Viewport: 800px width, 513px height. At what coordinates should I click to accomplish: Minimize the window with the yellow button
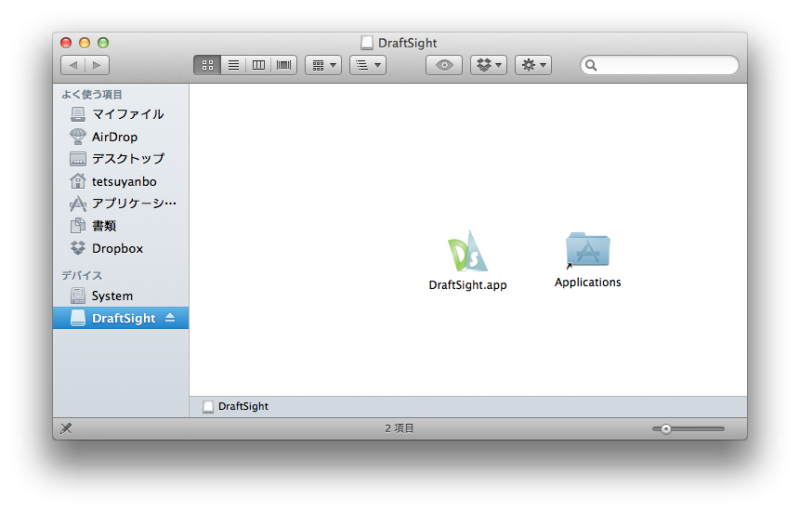click(85, 43)
